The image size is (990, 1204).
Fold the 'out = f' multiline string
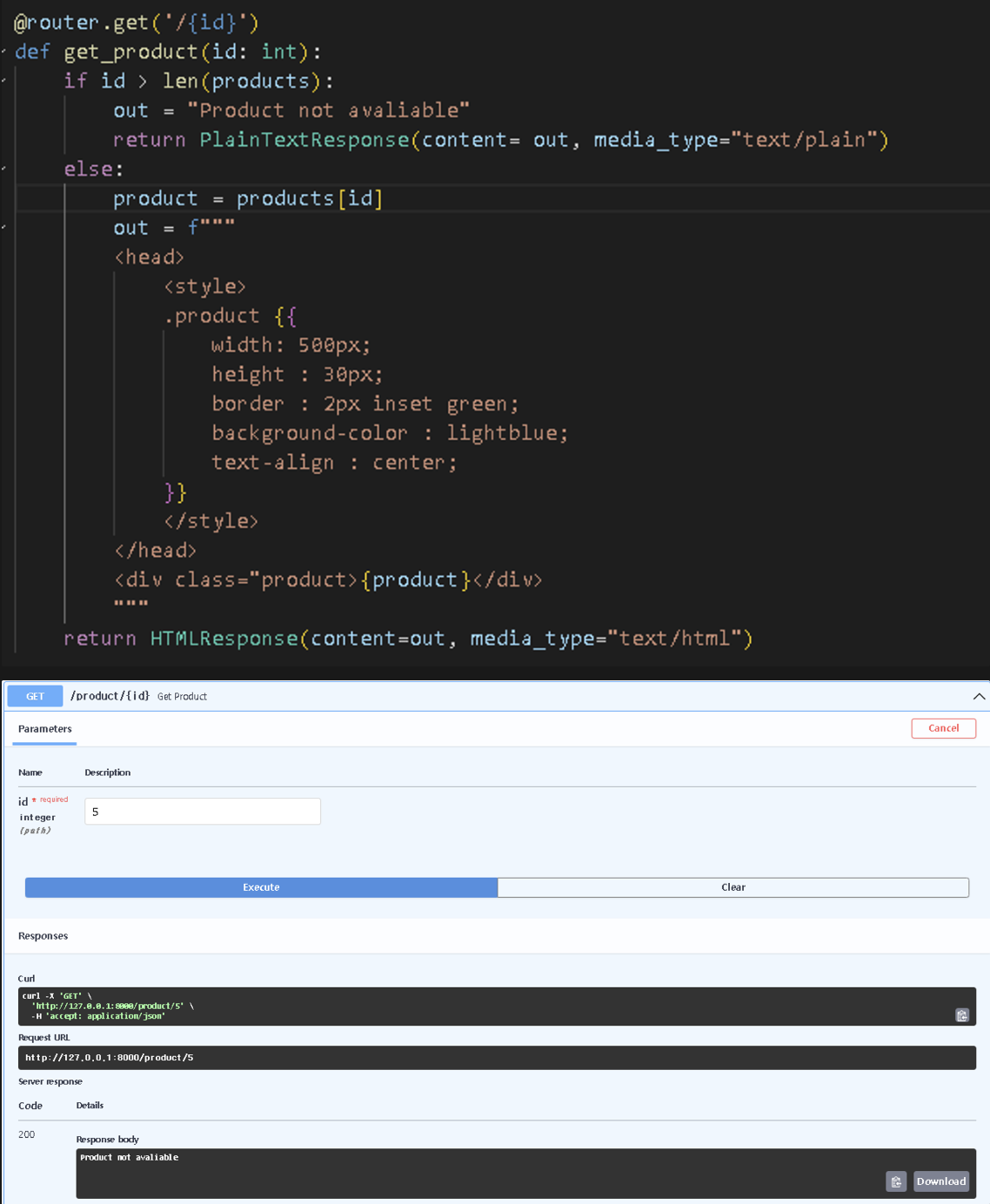click(4, 228)
